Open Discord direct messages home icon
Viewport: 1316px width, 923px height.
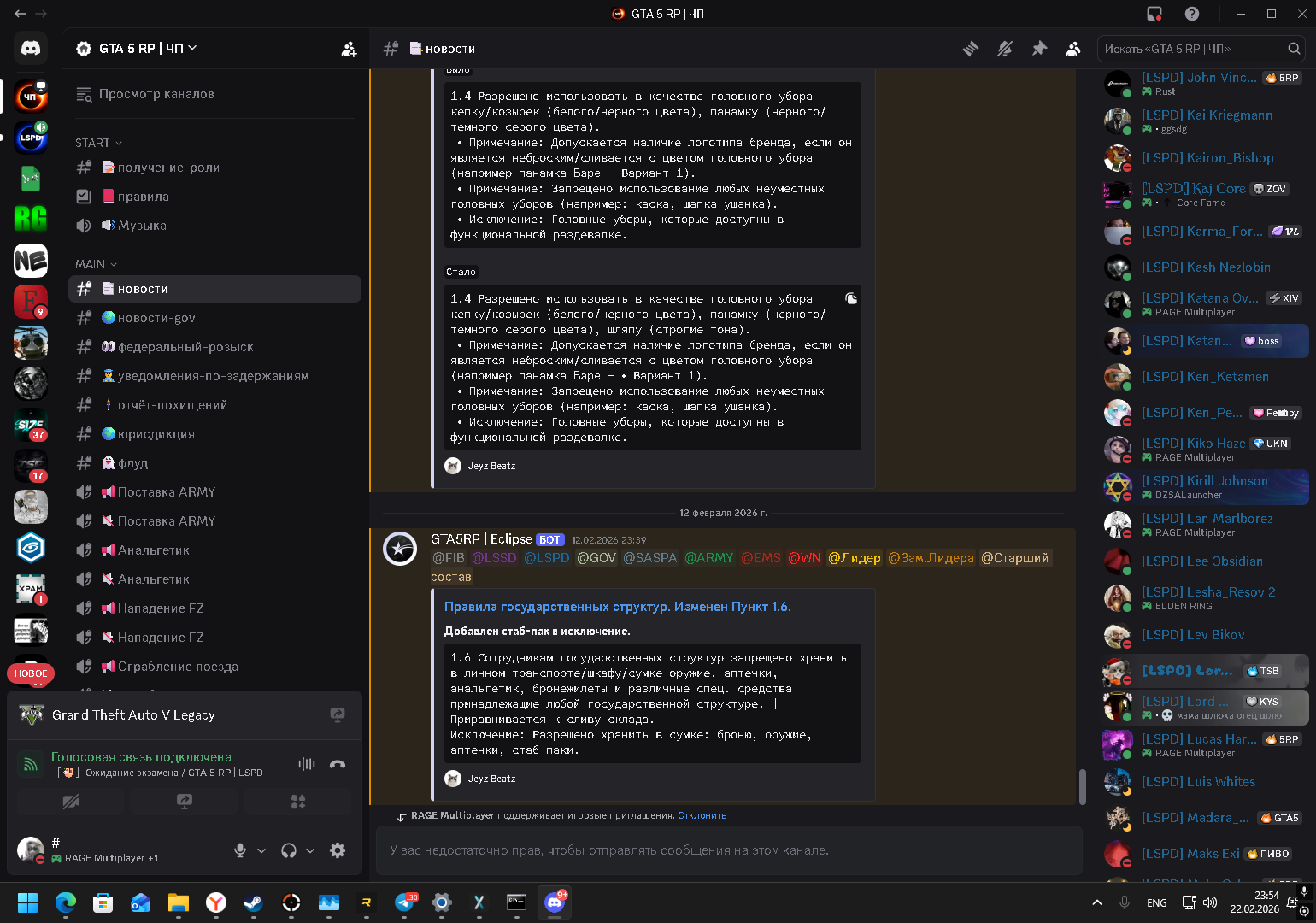point(31,49)
